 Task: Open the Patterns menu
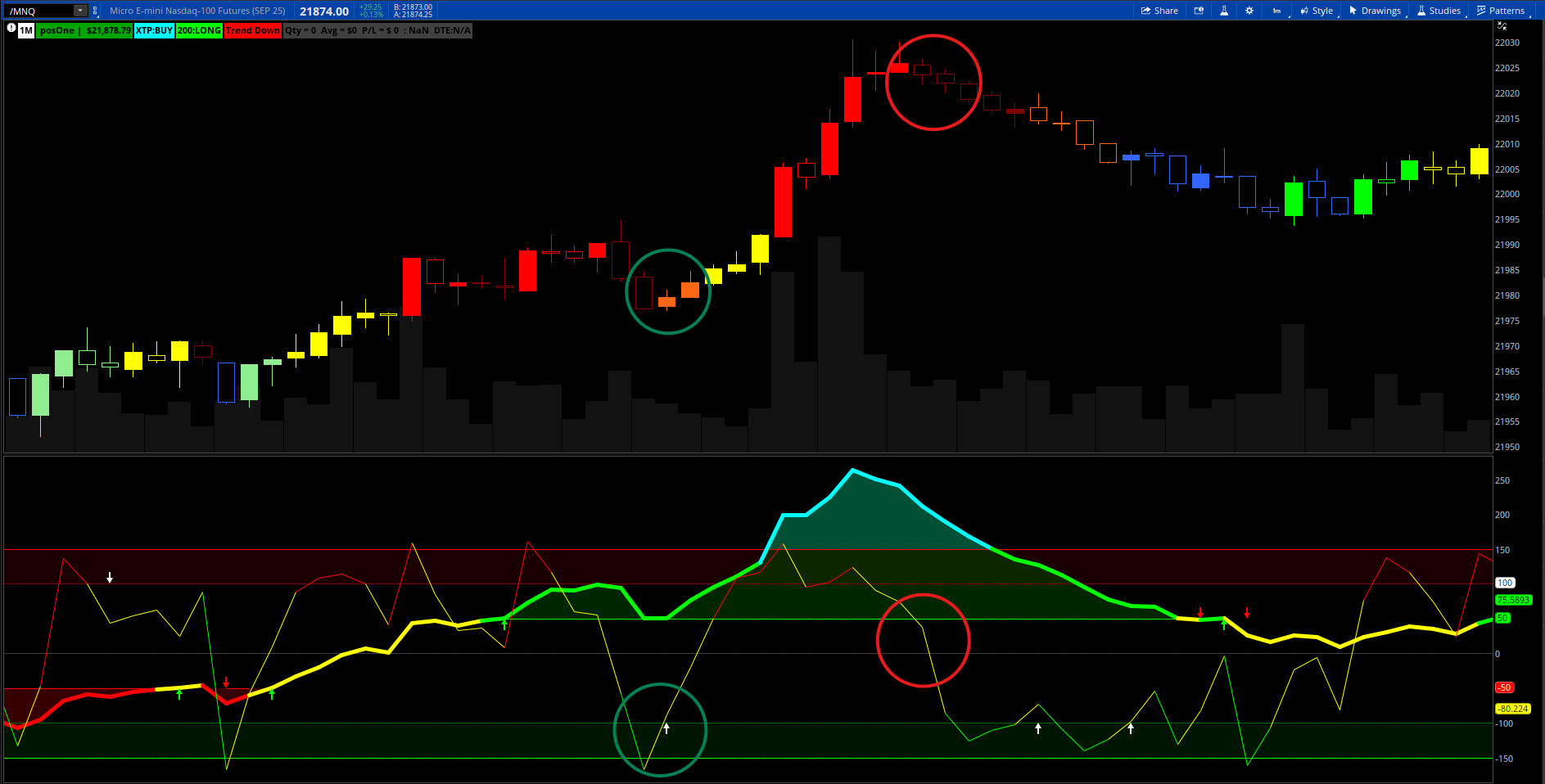point(1501,11)
